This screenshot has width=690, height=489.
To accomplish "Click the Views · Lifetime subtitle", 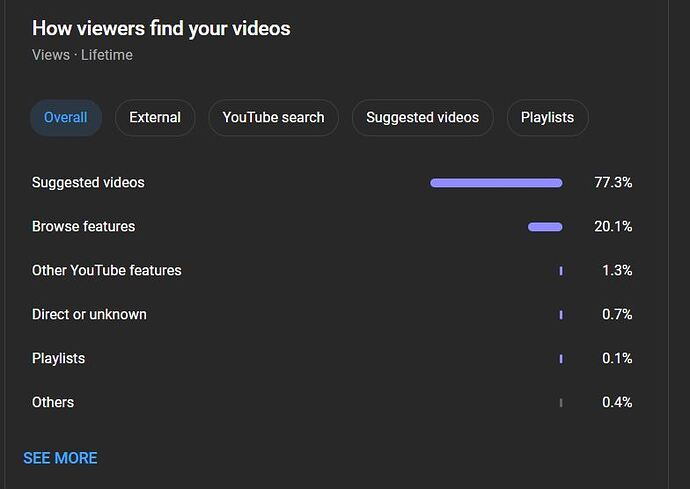I will point(82,55).
